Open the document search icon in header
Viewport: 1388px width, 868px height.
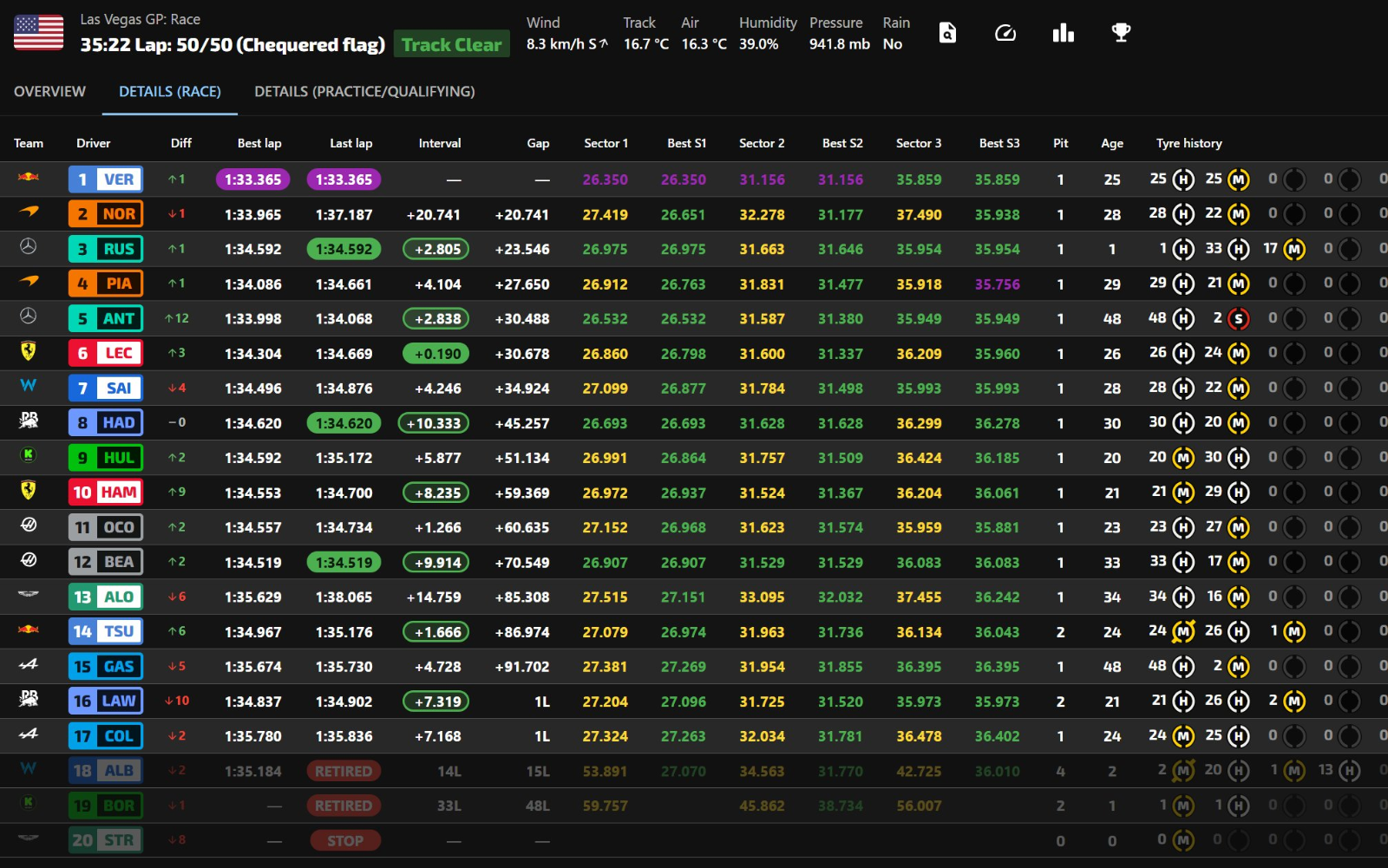pyautogui.click(x=947, y=33)
